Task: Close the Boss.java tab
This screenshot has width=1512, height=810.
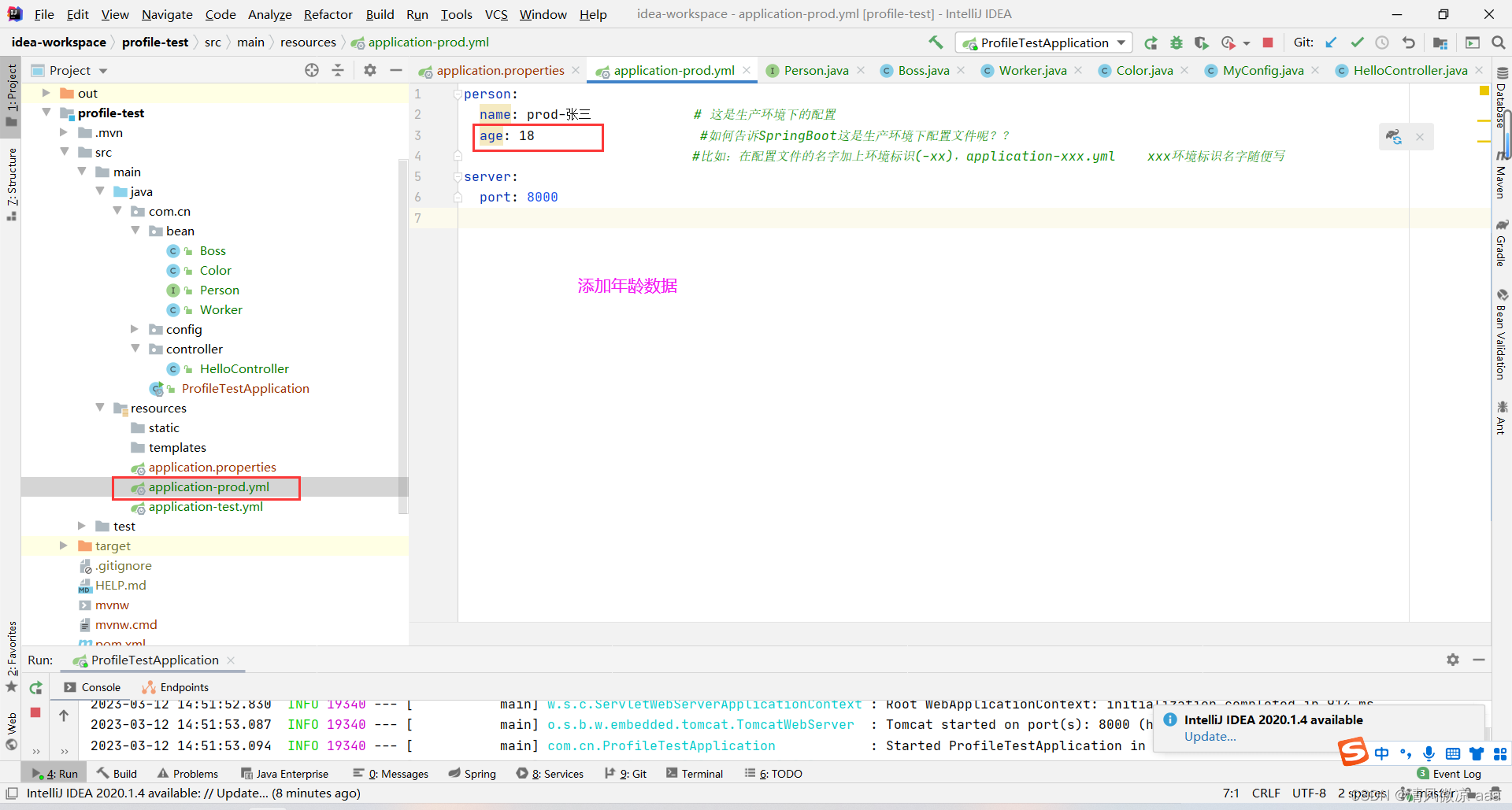Action: coord(961,70)
